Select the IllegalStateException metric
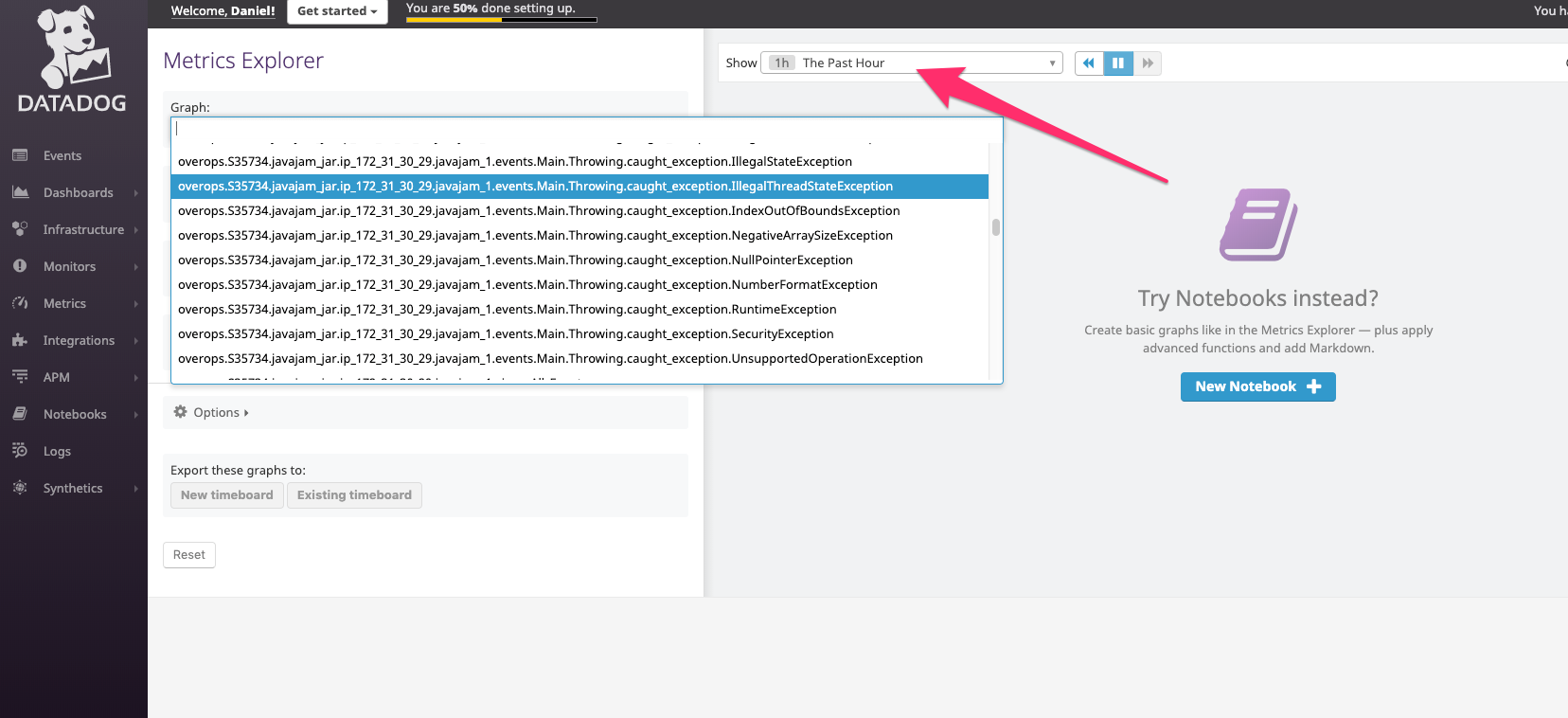Image resolution: width=1568 pixels, height=718 pixels. click(579, 162)
